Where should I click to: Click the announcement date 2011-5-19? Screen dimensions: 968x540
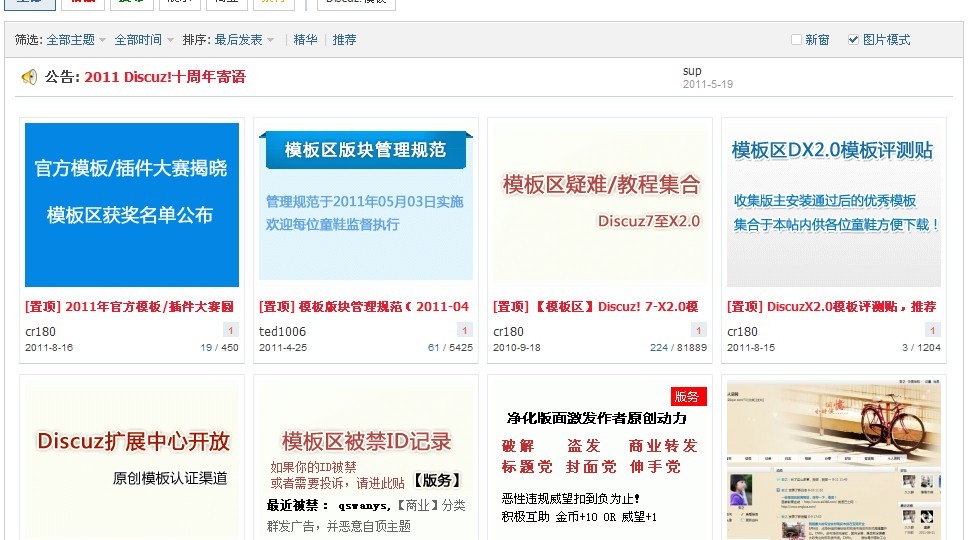click(x=707, y=84)
